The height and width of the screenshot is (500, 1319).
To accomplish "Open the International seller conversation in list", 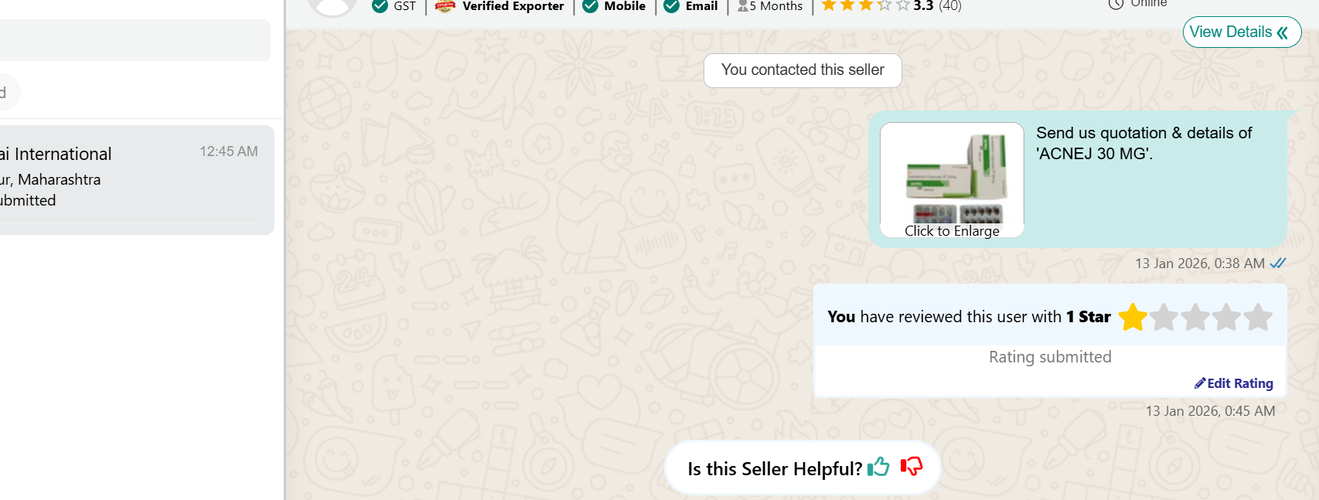I will (137, 180).
